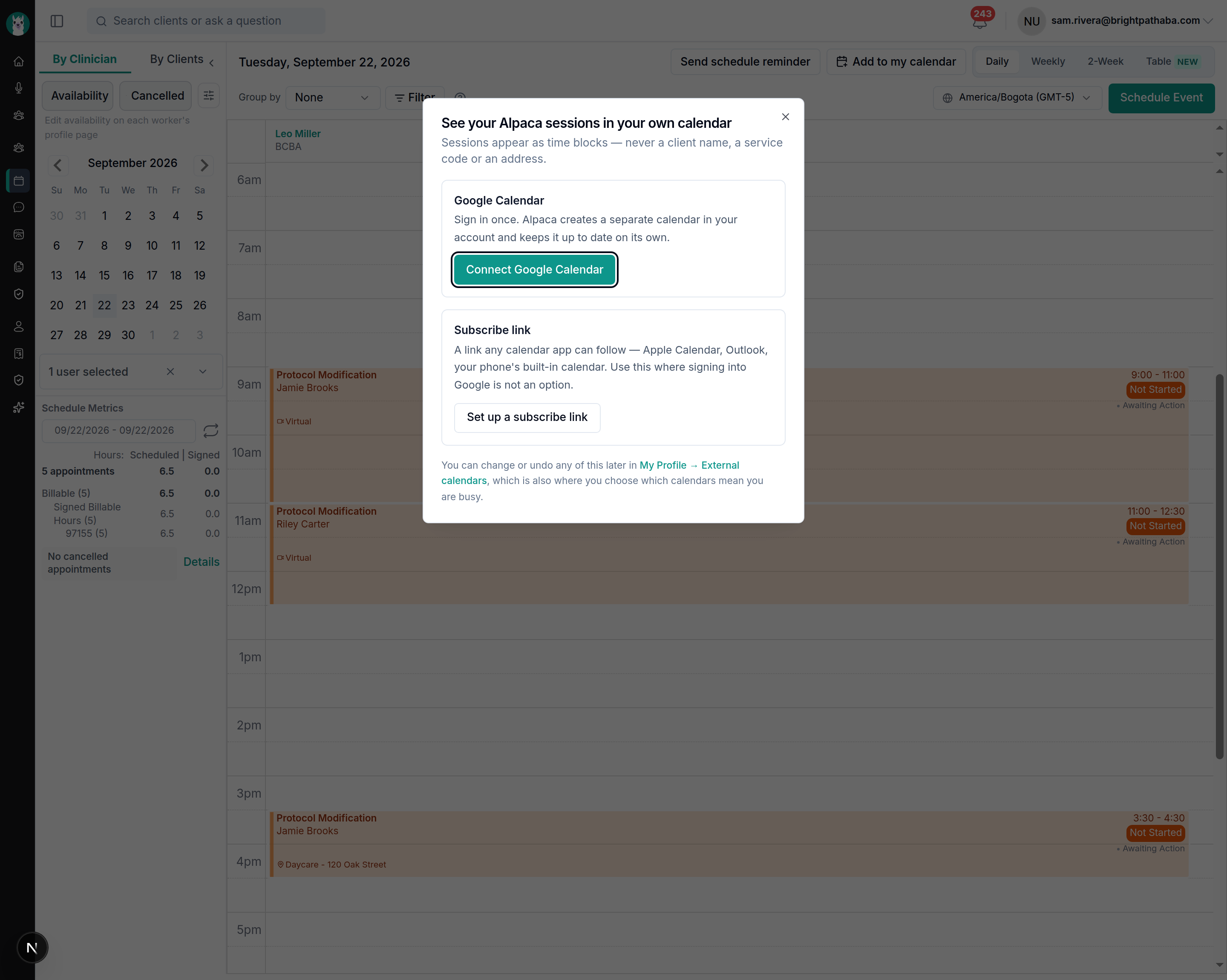Click the Leo Miller clinician name
Image resolution: width=1227 pixels, height=980 pixels.
pyautogui.click(x=298, y=134)
